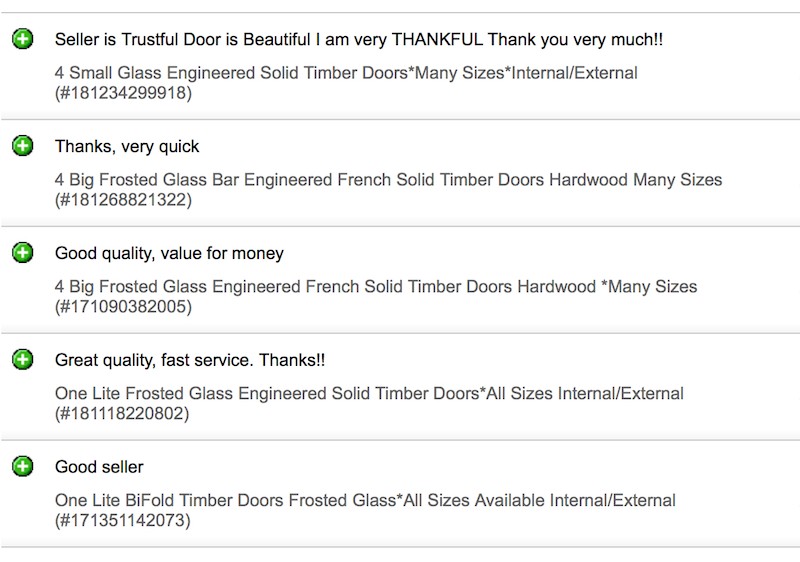Viewport: 800px width, 562px height.
Task: Click item number #171090382005
Action: click(x=123, y=307)
